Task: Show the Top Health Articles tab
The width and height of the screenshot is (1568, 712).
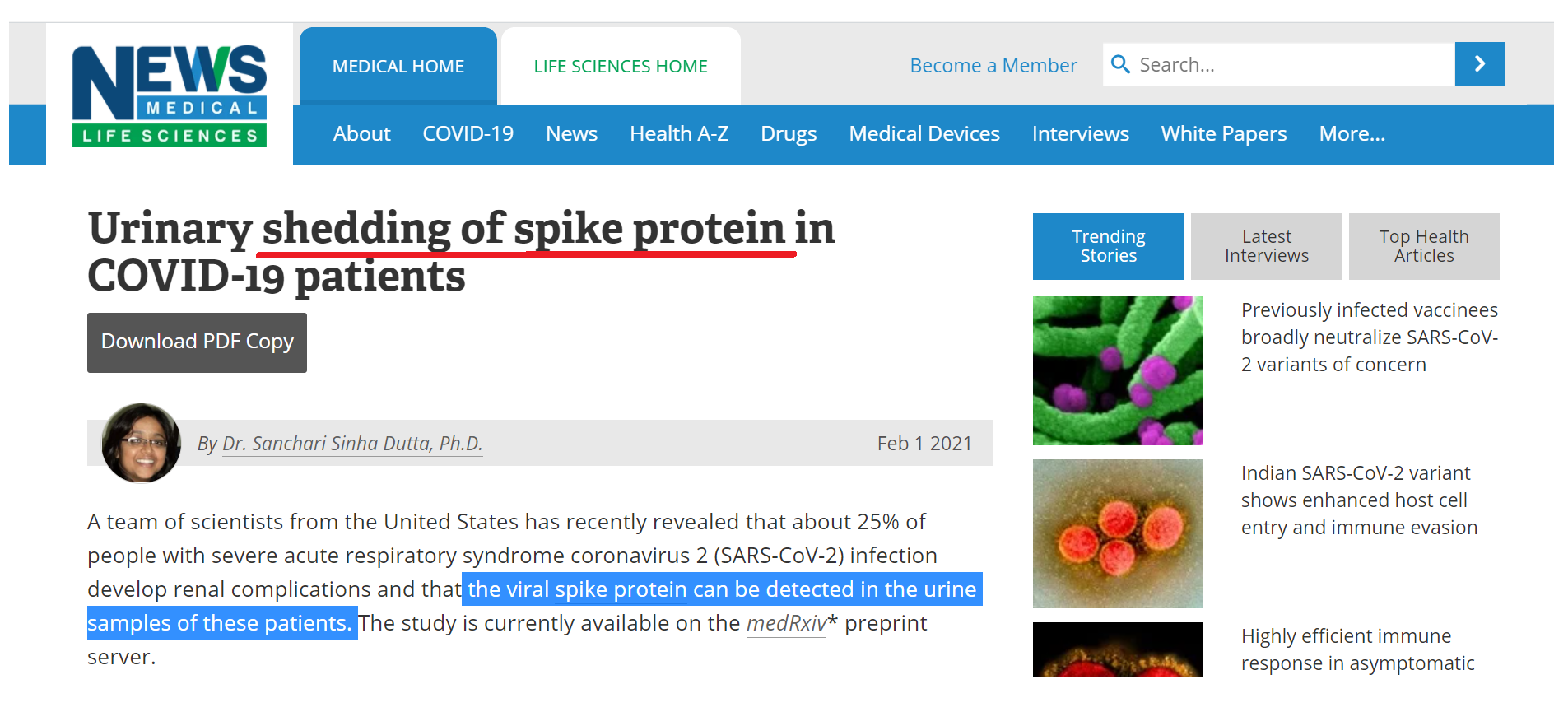Action: tap(1423, 246)
